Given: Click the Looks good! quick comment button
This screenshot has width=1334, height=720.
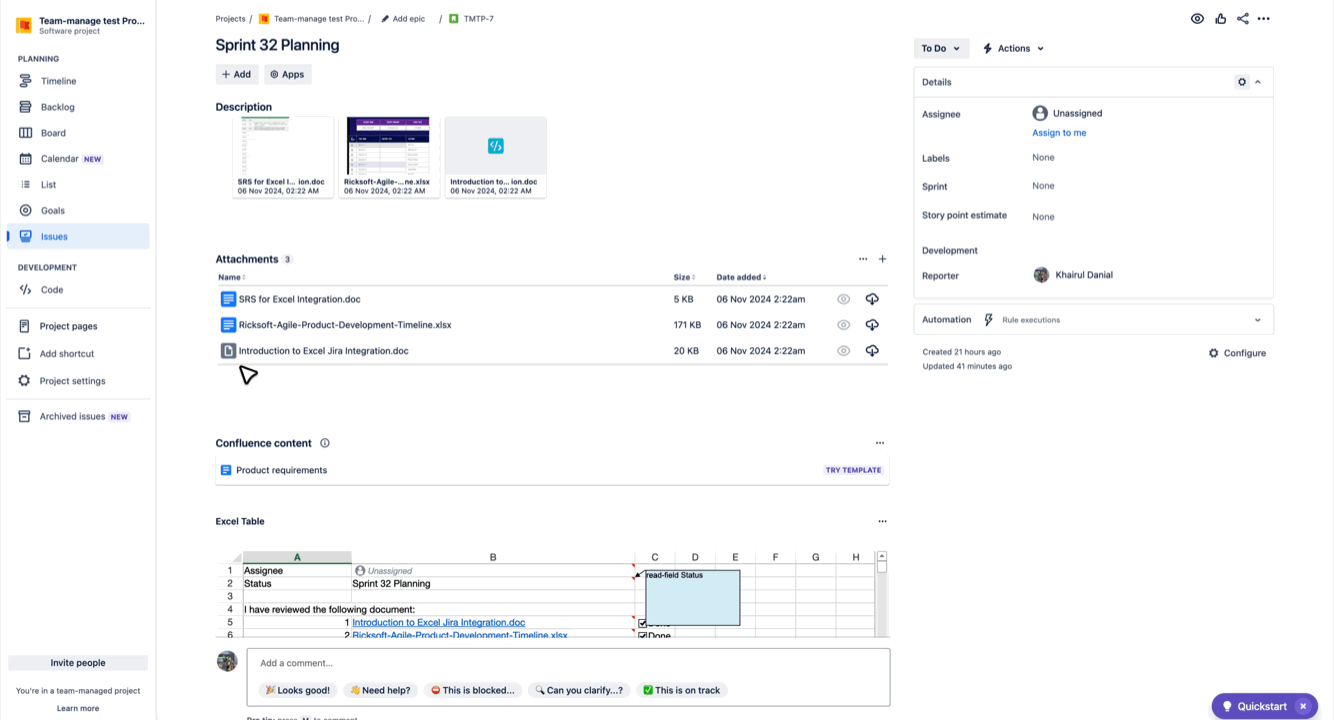Looking at the screenshot, I should point(297,690).
